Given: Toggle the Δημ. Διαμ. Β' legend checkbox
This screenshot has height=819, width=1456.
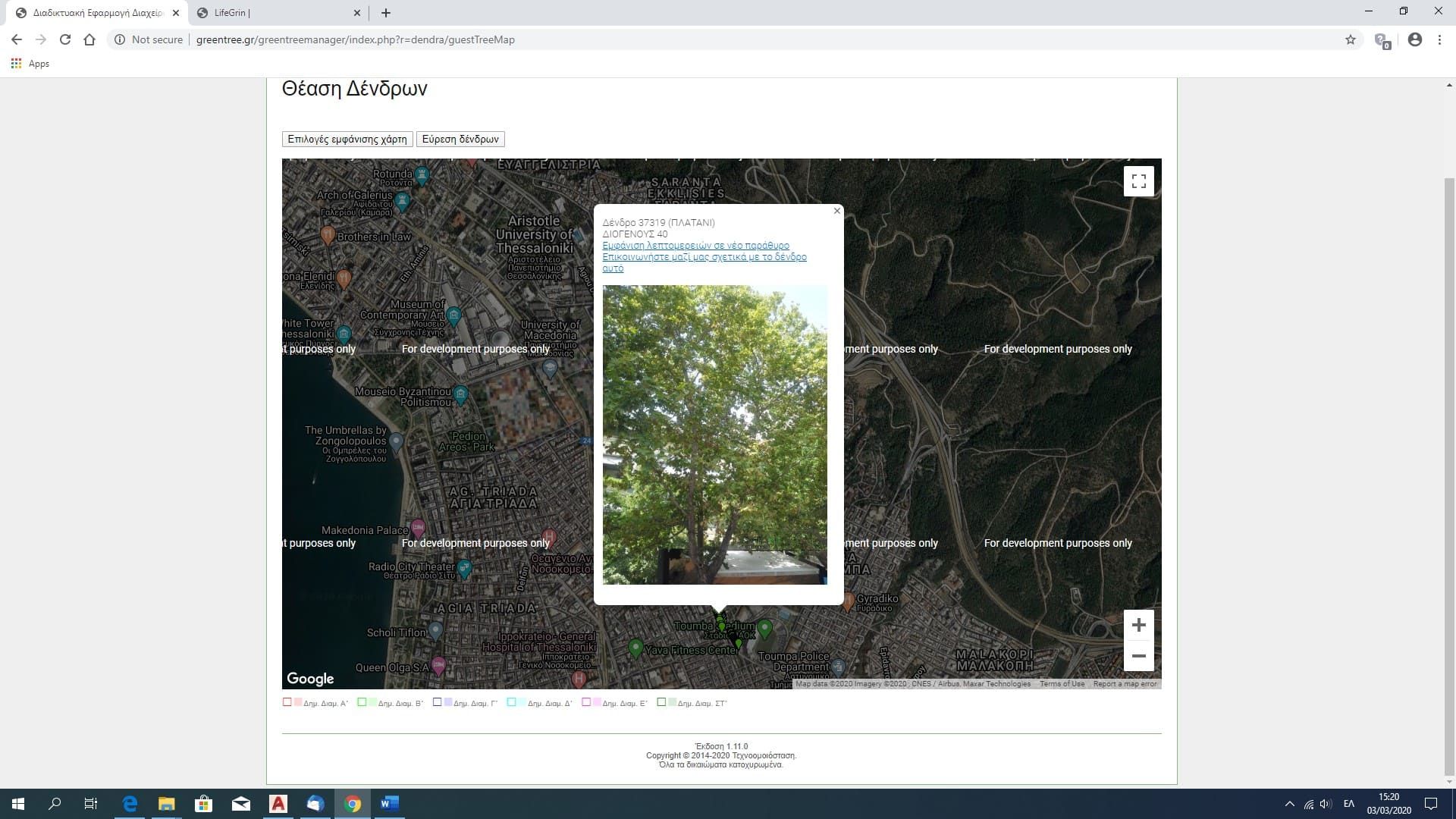Looking at the screenshot, I should coord(362,702).
